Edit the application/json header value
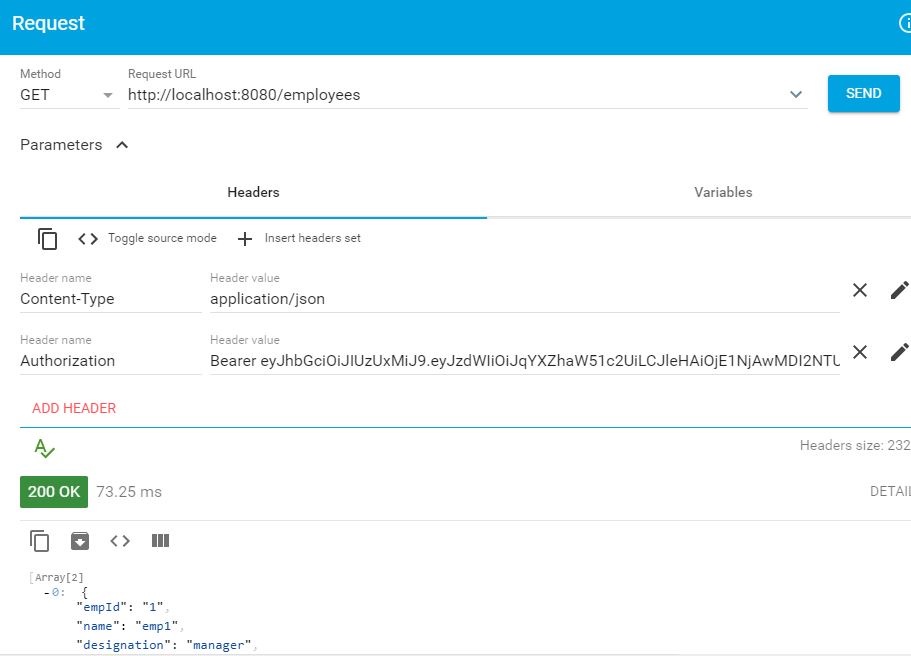The height and width of the screenshot is (656, 911). [x=525, y=299]
